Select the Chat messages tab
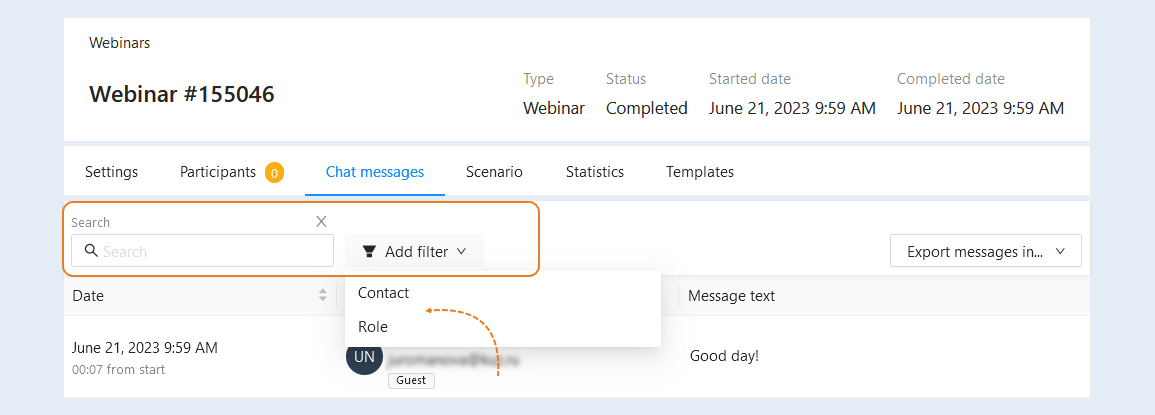 375,172
